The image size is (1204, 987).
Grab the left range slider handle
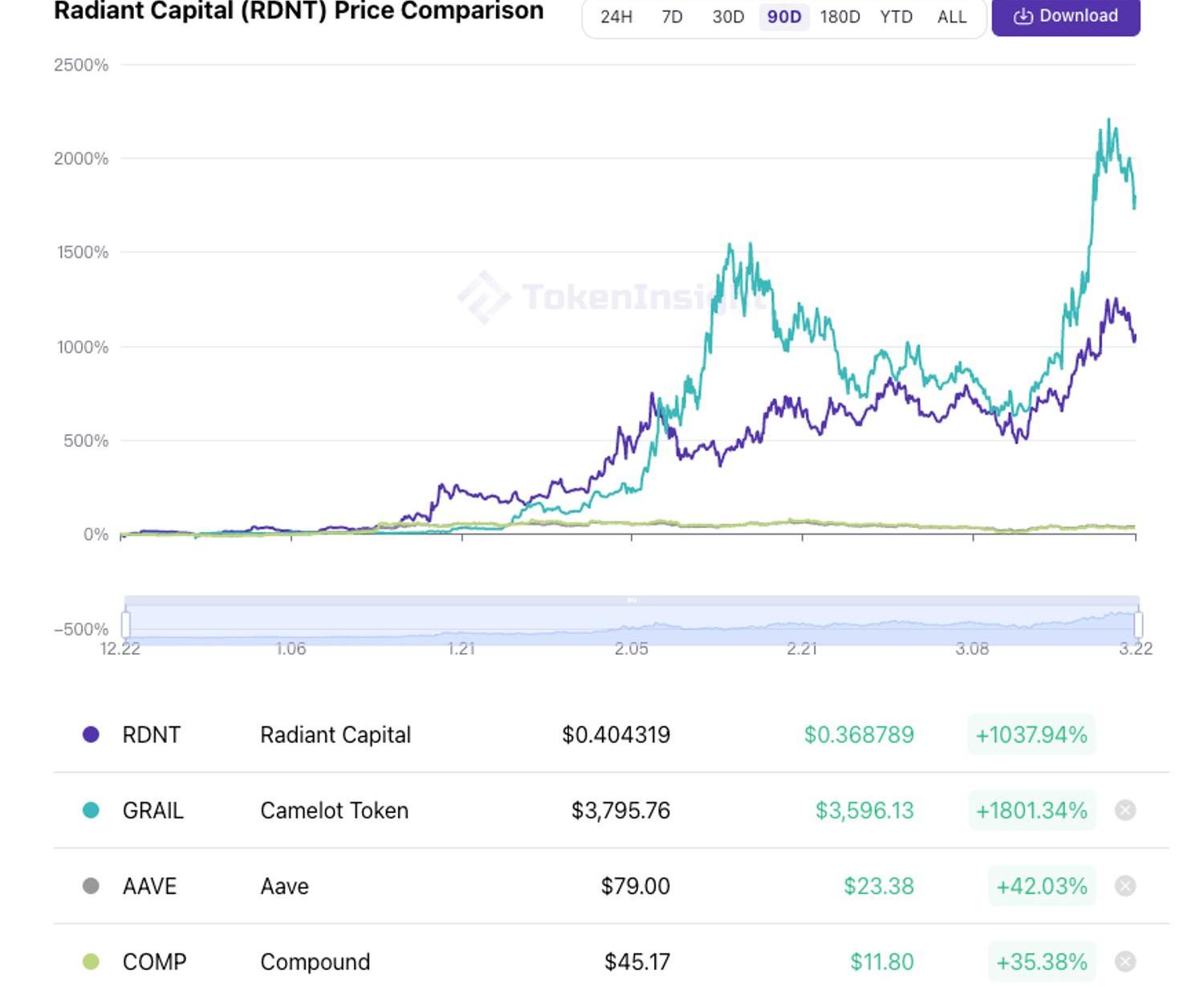[126, 624]
